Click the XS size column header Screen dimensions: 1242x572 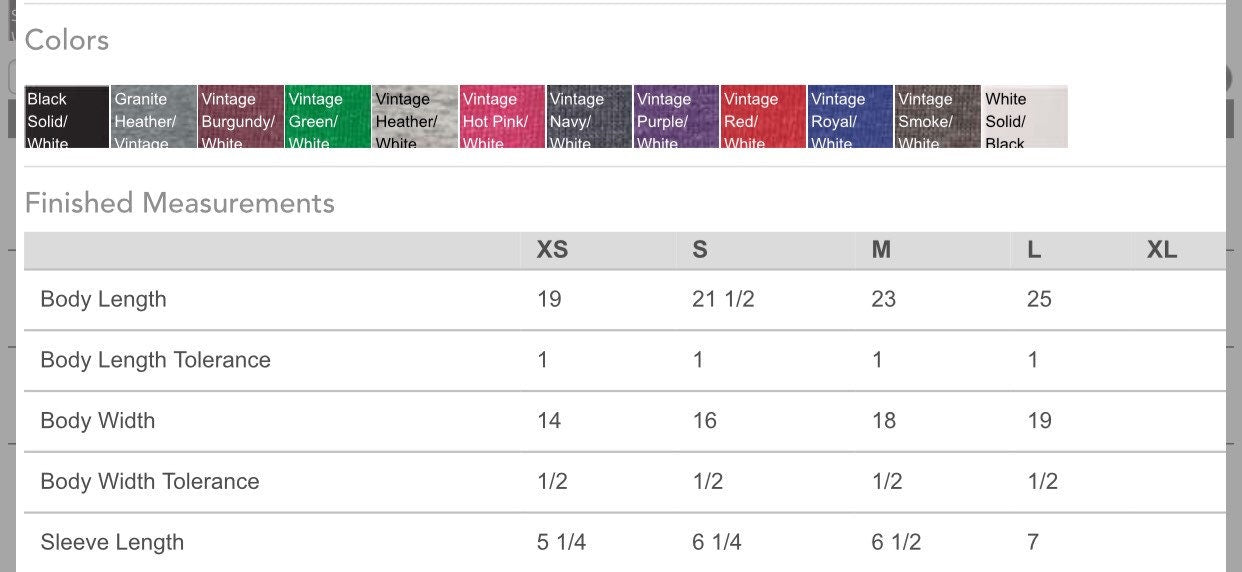(x=552, y=250)
